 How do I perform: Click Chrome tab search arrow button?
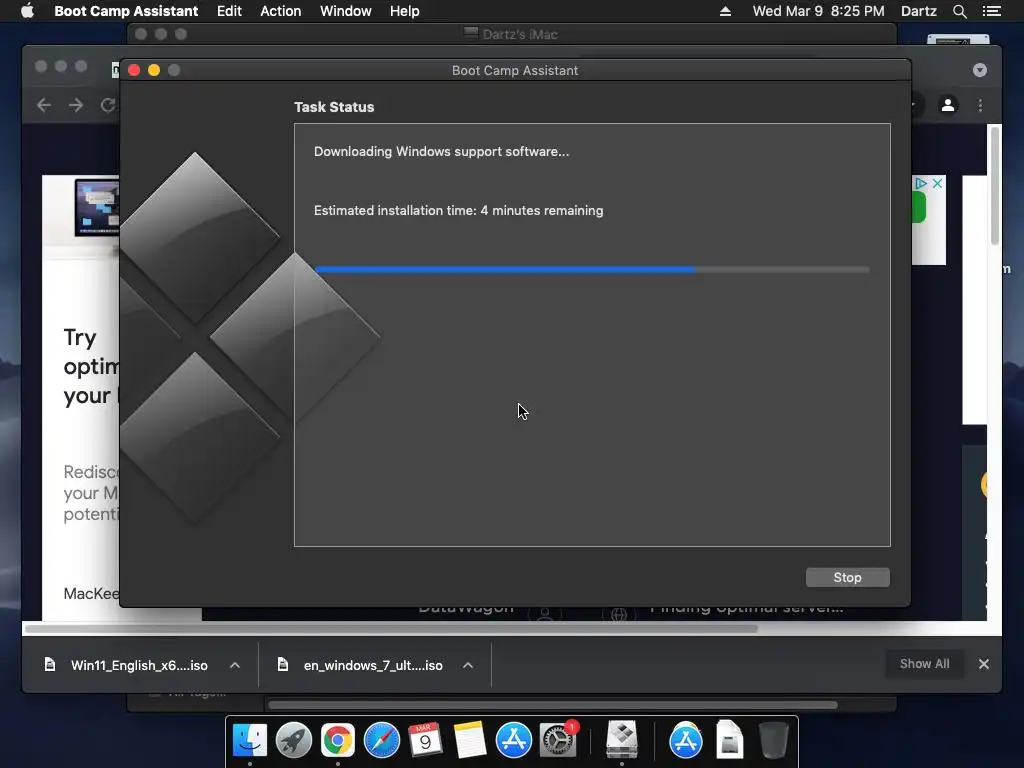979,70
